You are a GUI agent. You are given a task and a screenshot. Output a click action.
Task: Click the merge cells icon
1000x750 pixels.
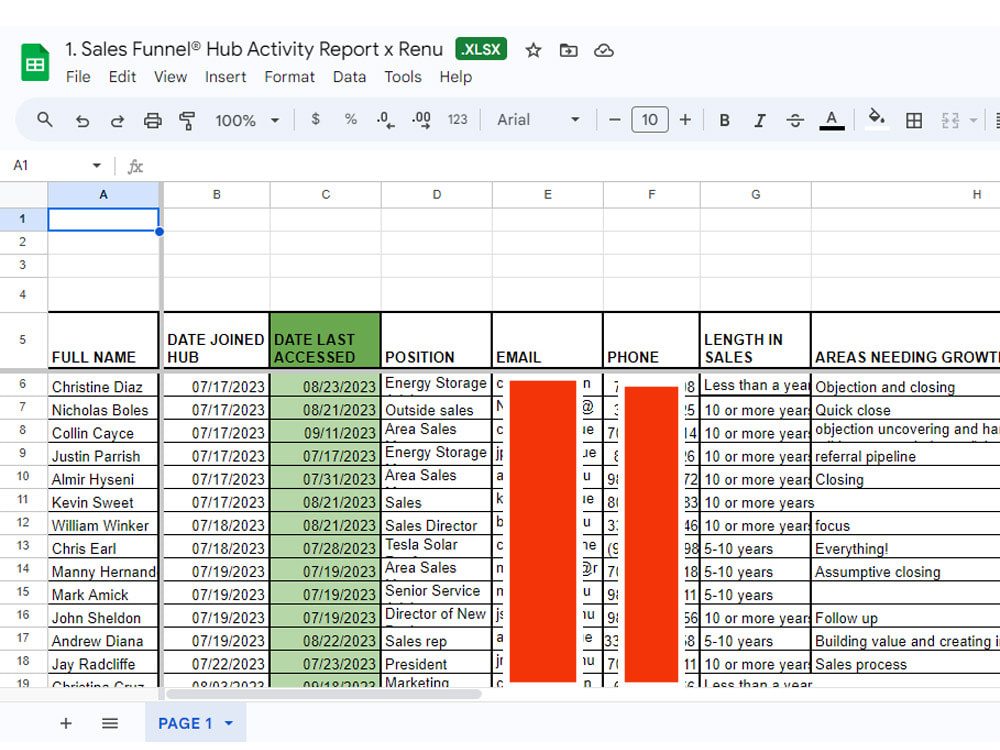point(950,120)
